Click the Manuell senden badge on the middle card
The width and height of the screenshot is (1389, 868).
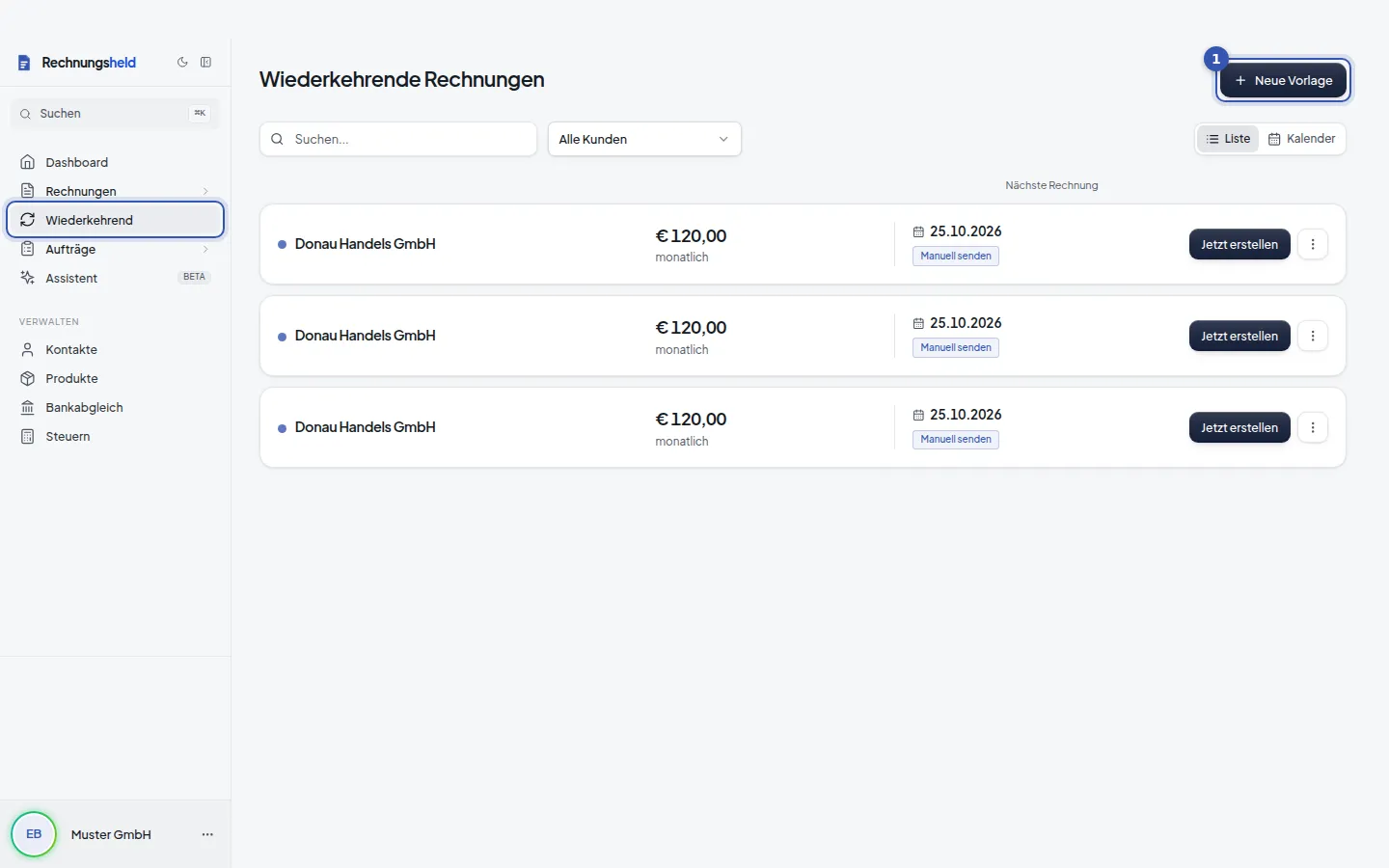pyautogui.click(x=956, y=348)
